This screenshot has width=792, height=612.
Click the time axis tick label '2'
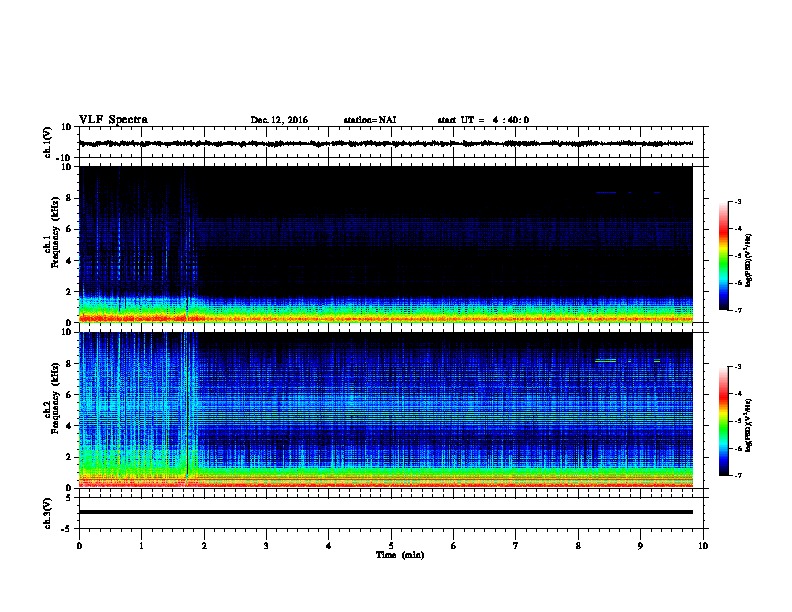204,545
